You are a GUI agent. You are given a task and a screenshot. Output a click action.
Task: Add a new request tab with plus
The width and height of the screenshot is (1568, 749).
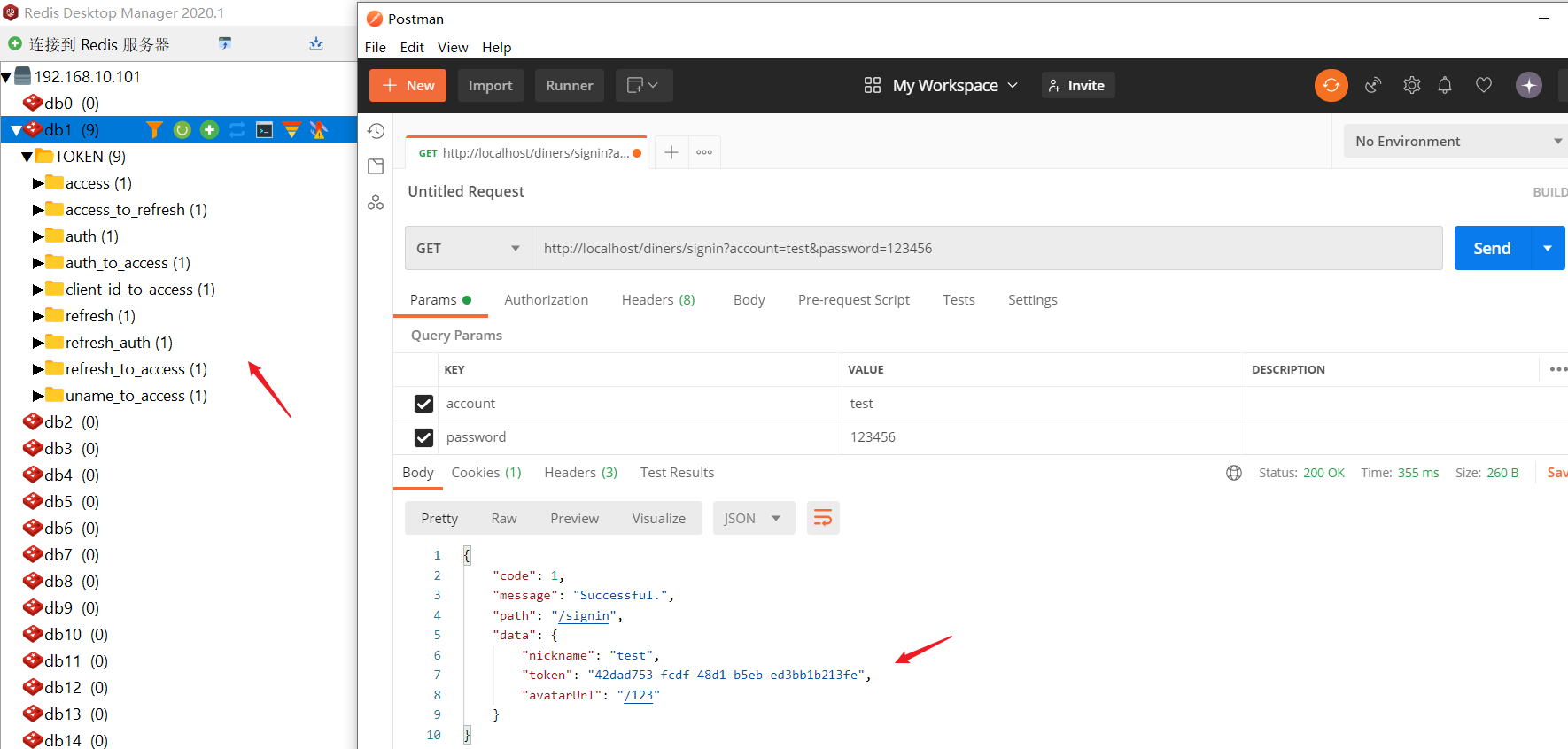tap(671, 152)
